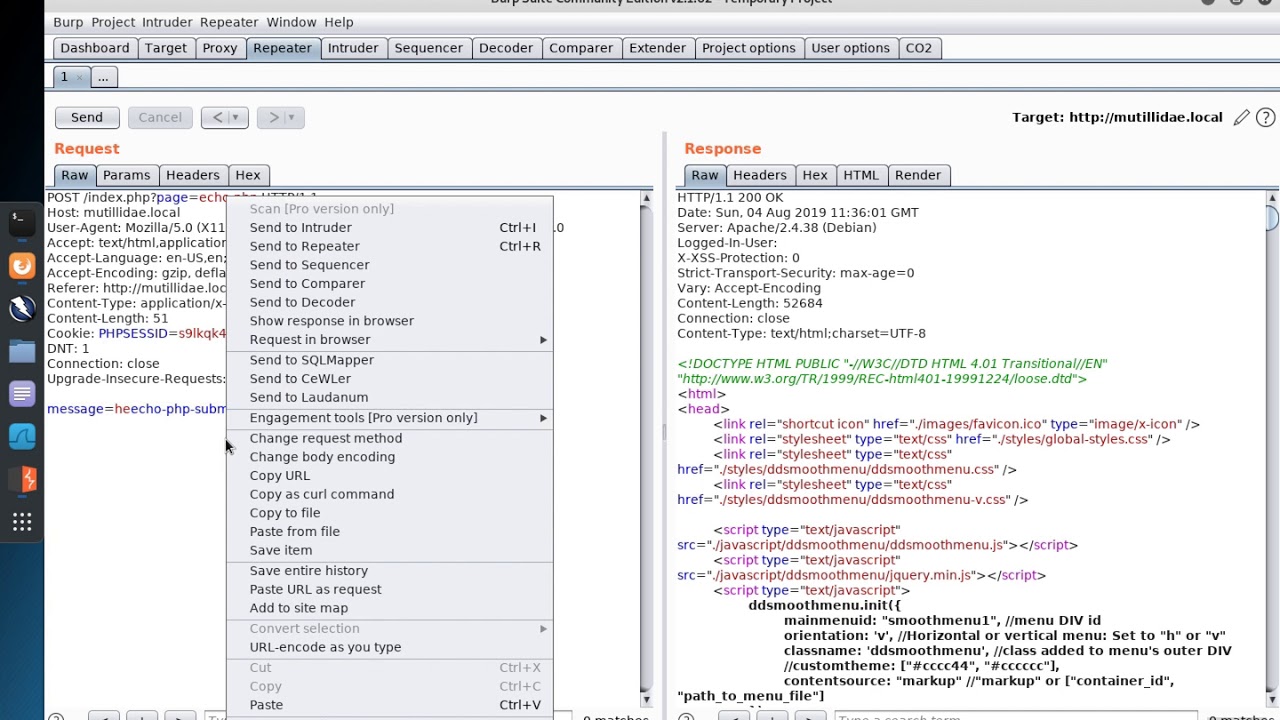Choose Copy URL
The image size is (1280, 720).
390,476
